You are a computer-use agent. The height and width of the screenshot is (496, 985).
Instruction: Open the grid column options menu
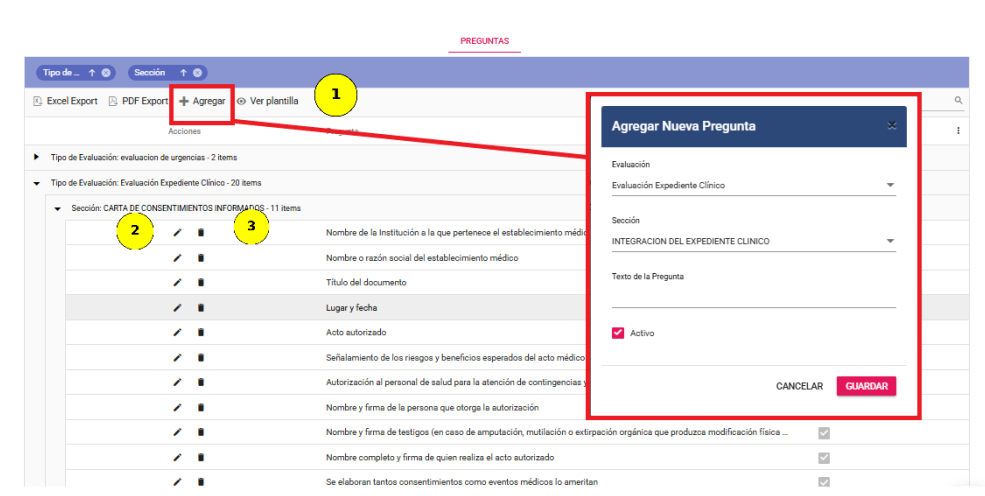958,131
